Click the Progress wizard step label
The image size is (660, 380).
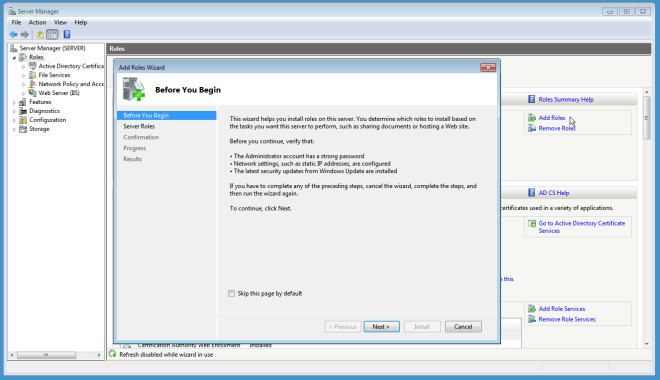135,148
